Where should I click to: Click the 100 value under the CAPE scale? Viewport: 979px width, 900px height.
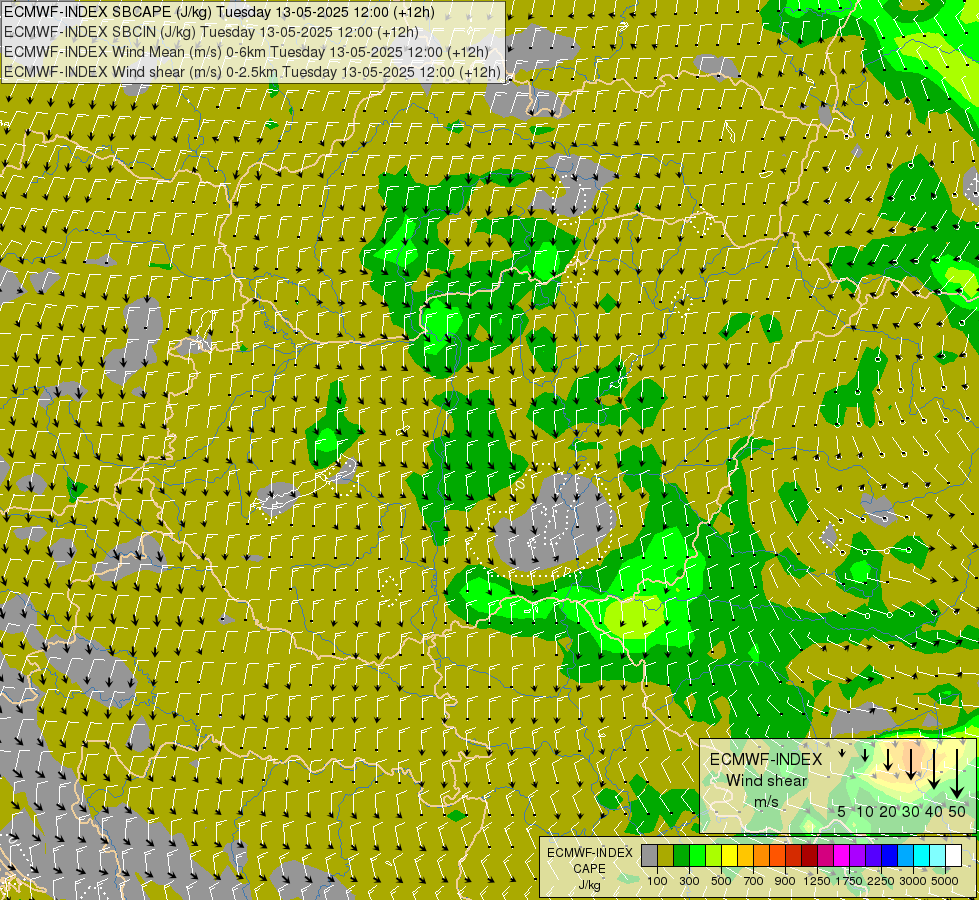point(657,881)
